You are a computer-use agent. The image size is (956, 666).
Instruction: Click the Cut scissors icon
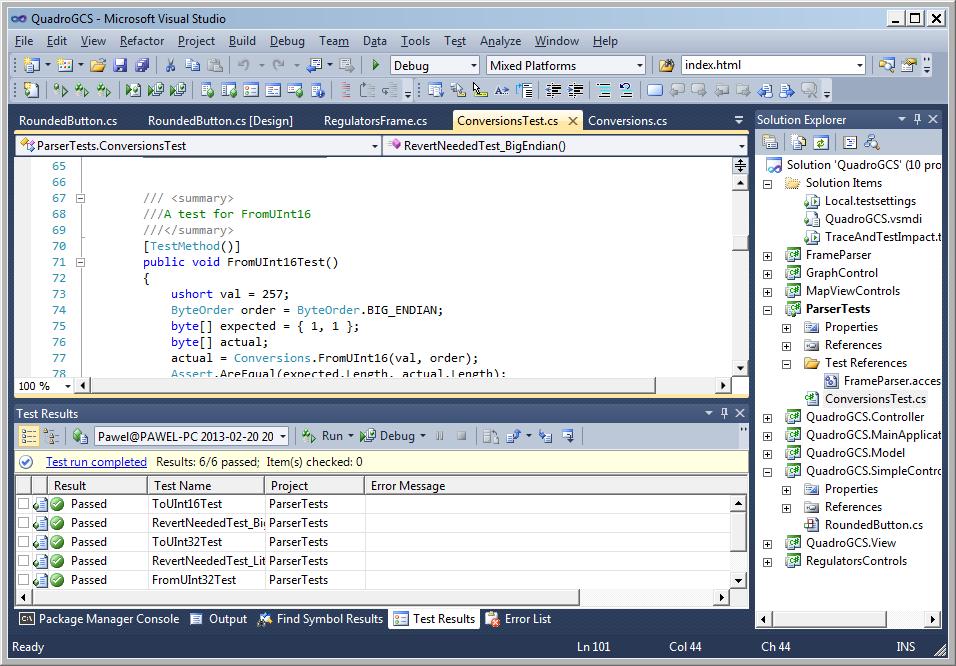(171, 65)
